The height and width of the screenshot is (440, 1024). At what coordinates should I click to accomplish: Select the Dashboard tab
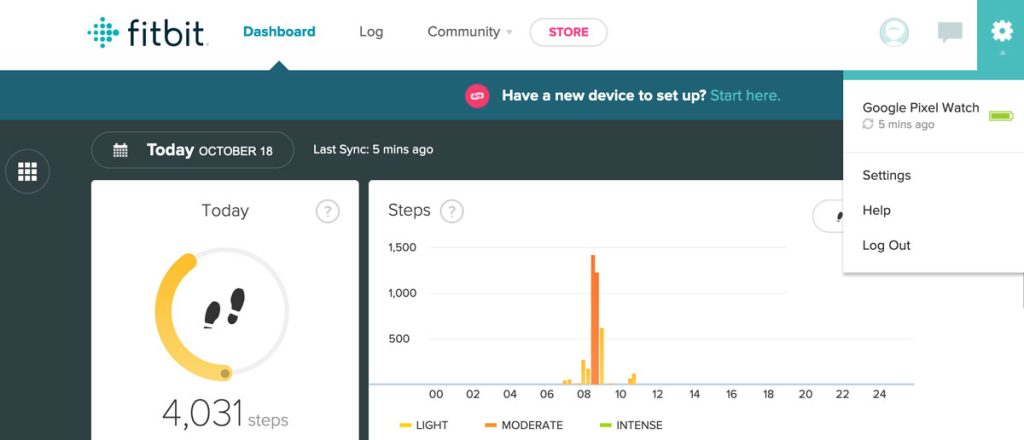click(279, 32)
